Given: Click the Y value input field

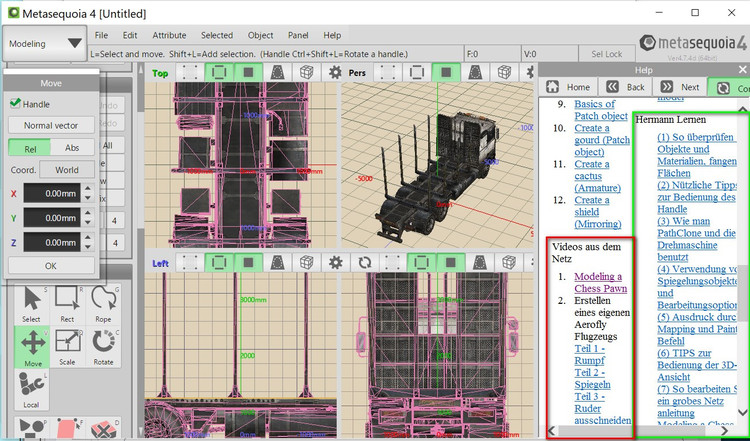Looking at the screenshot, I should [x=50, y=218].
